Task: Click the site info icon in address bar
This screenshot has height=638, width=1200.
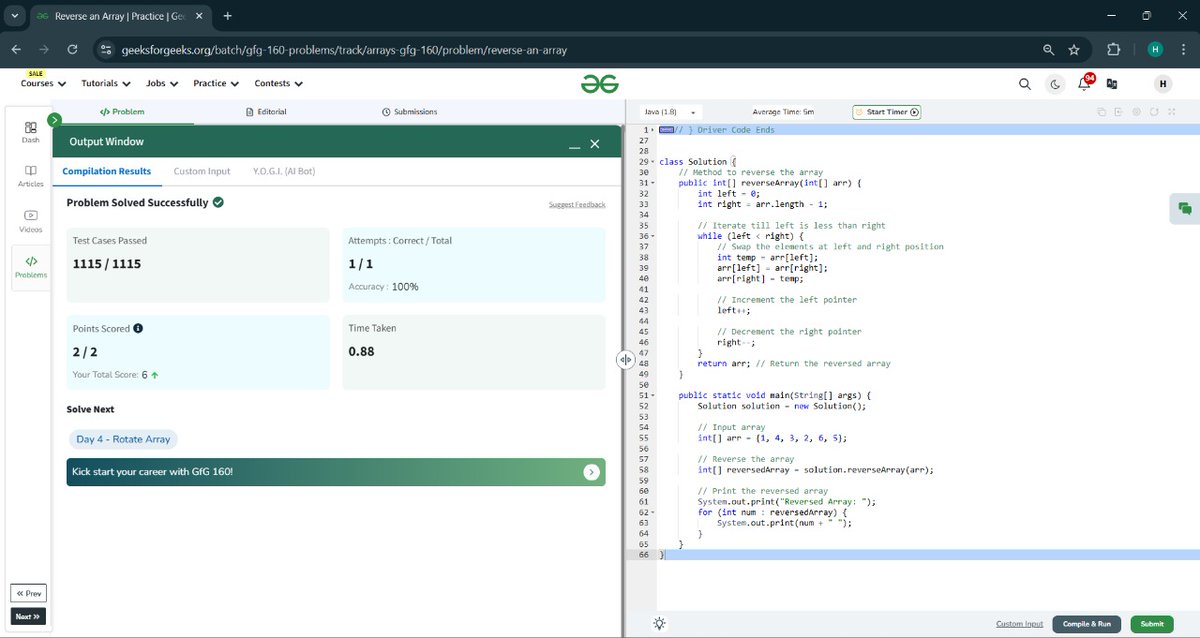Action: click(107, 49)
